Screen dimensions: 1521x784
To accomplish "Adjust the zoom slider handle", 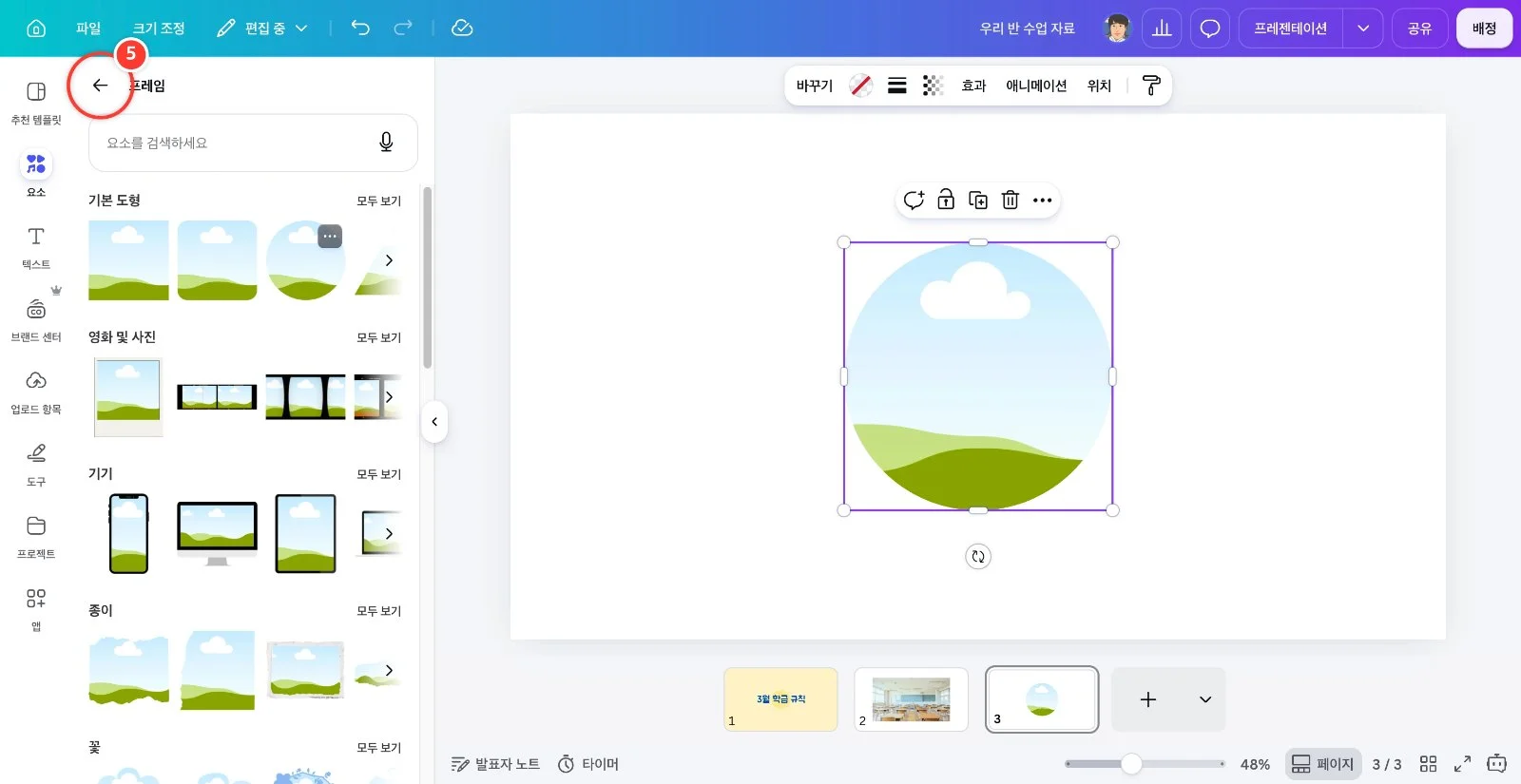I will click(1131, 764).
